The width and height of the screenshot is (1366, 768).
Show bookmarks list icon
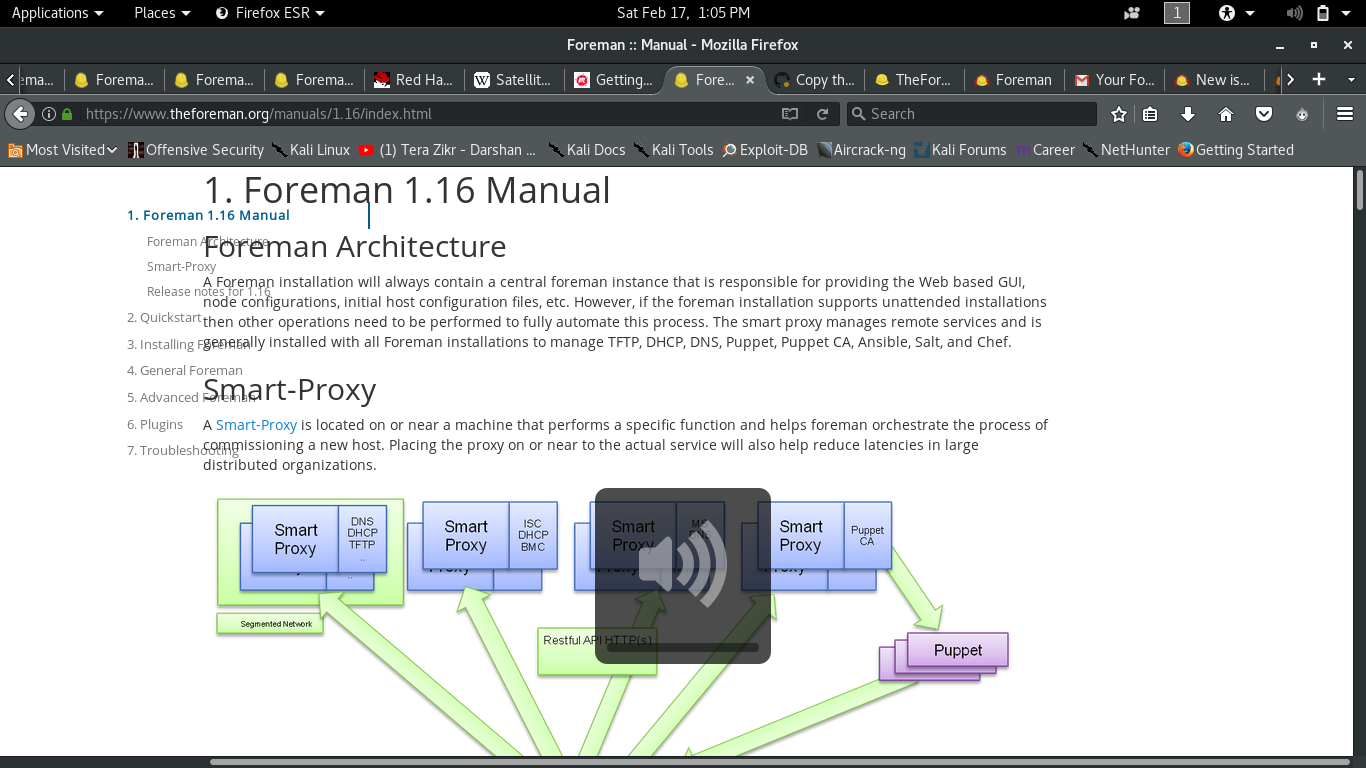pyautogui.click(x=1150, y=114)
